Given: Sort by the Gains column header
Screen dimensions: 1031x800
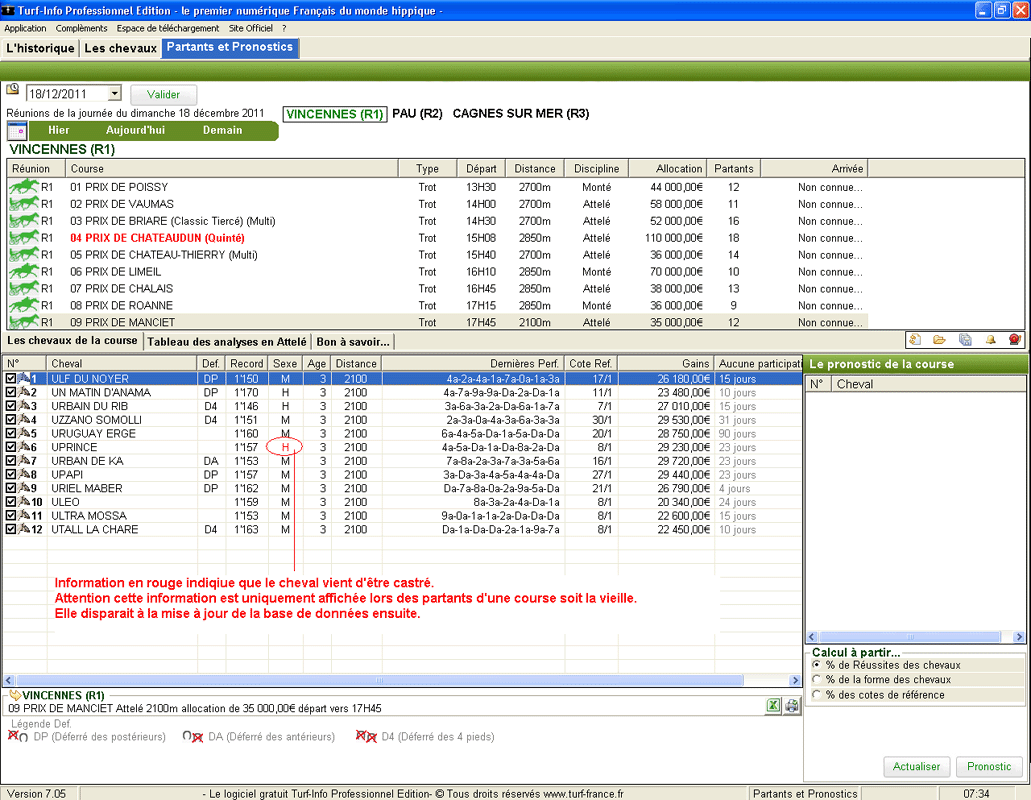Looking at the screenshot, I should point(665,364).
